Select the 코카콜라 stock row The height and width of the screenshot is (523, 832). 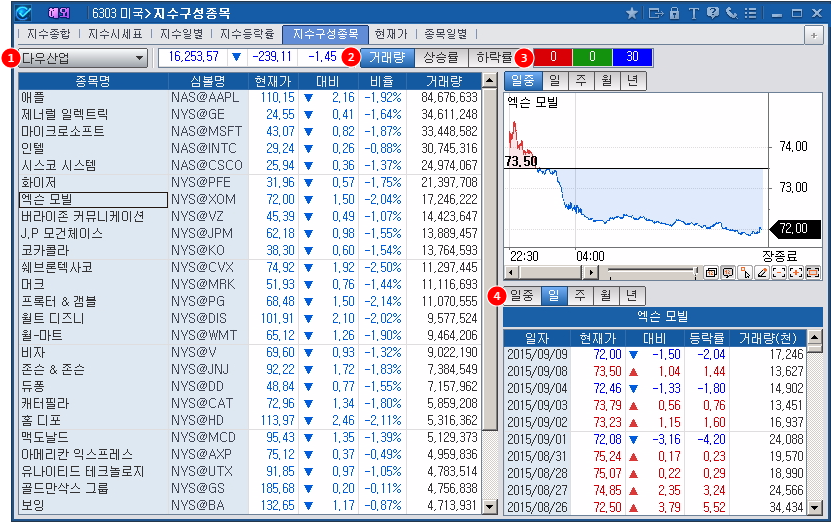click(x=250, y=250)
